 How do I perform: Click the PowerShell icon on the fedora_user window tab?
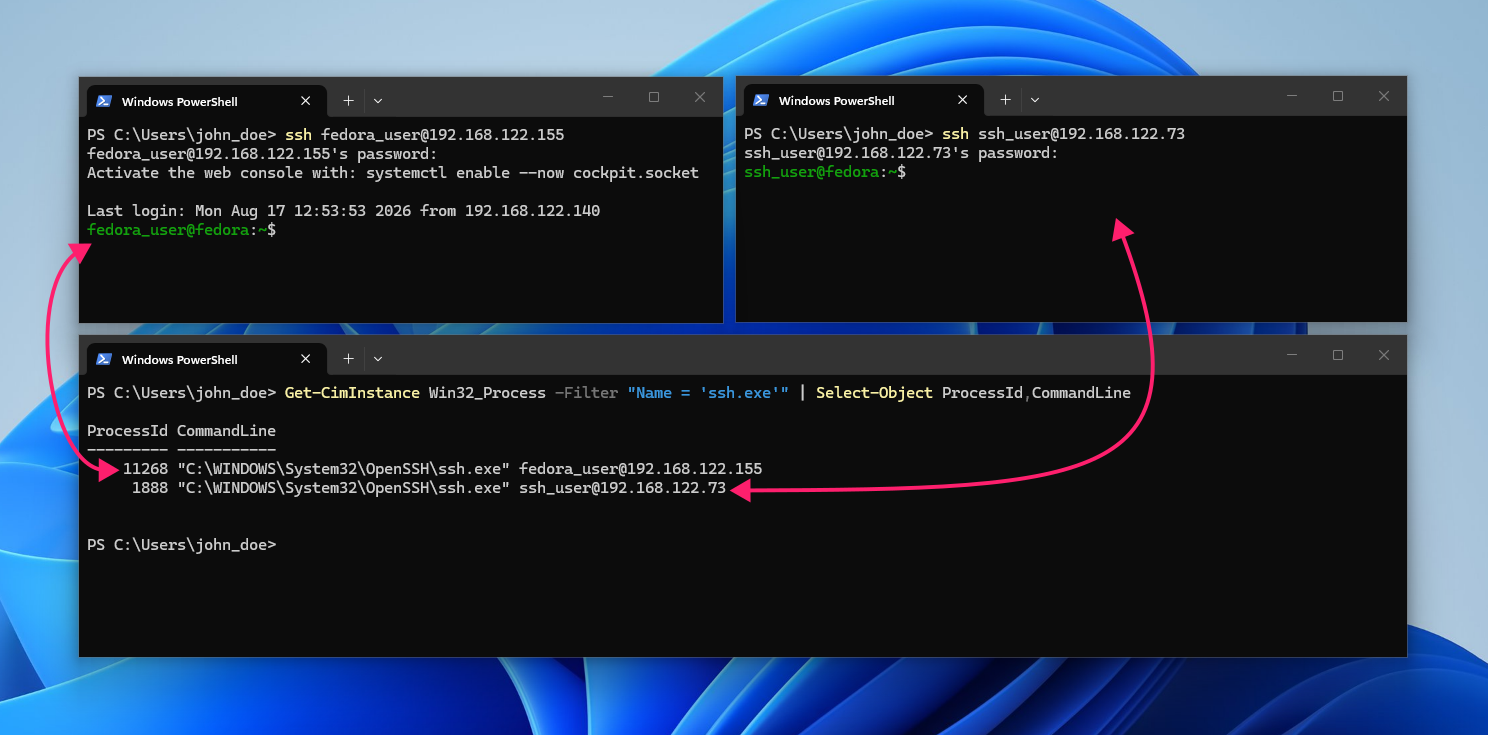(104, 101)
